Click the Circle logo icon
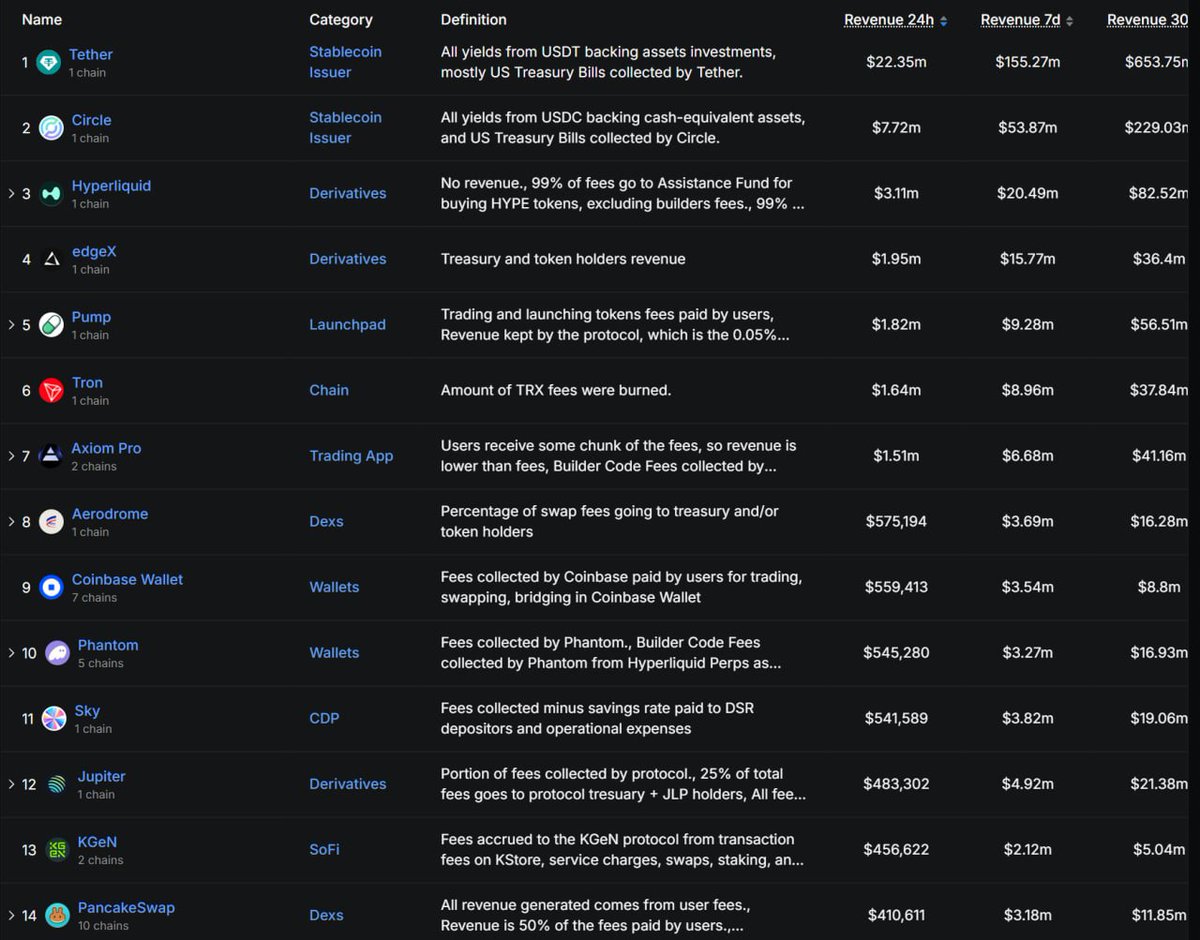 click(51, 128)
